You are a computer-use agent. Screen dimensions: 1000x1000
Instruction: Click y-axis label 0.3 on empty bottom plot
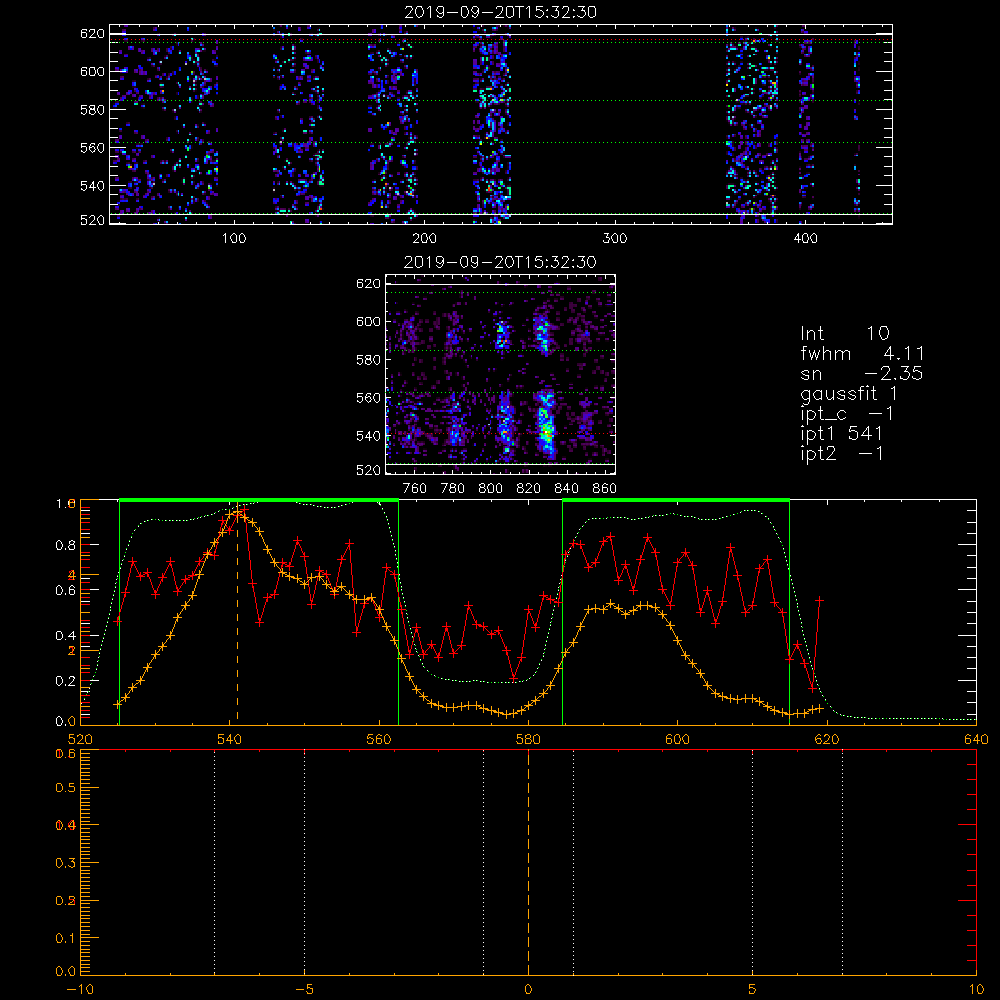point(66,863)
